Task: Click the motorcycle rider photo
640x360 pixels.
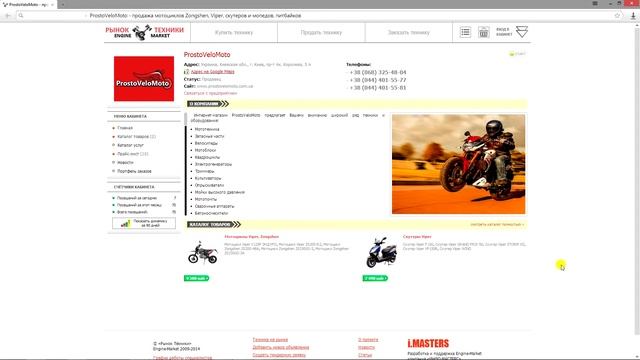Action: pyautogui.click(x=458, y=164)
